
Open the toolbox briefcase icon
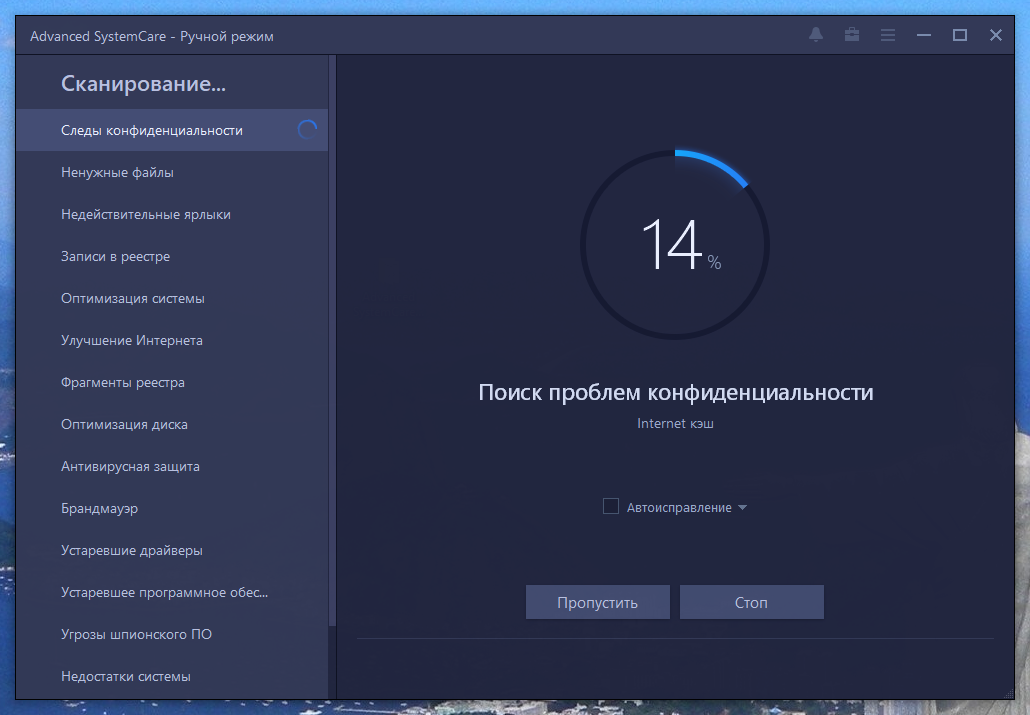coord(852,35)
